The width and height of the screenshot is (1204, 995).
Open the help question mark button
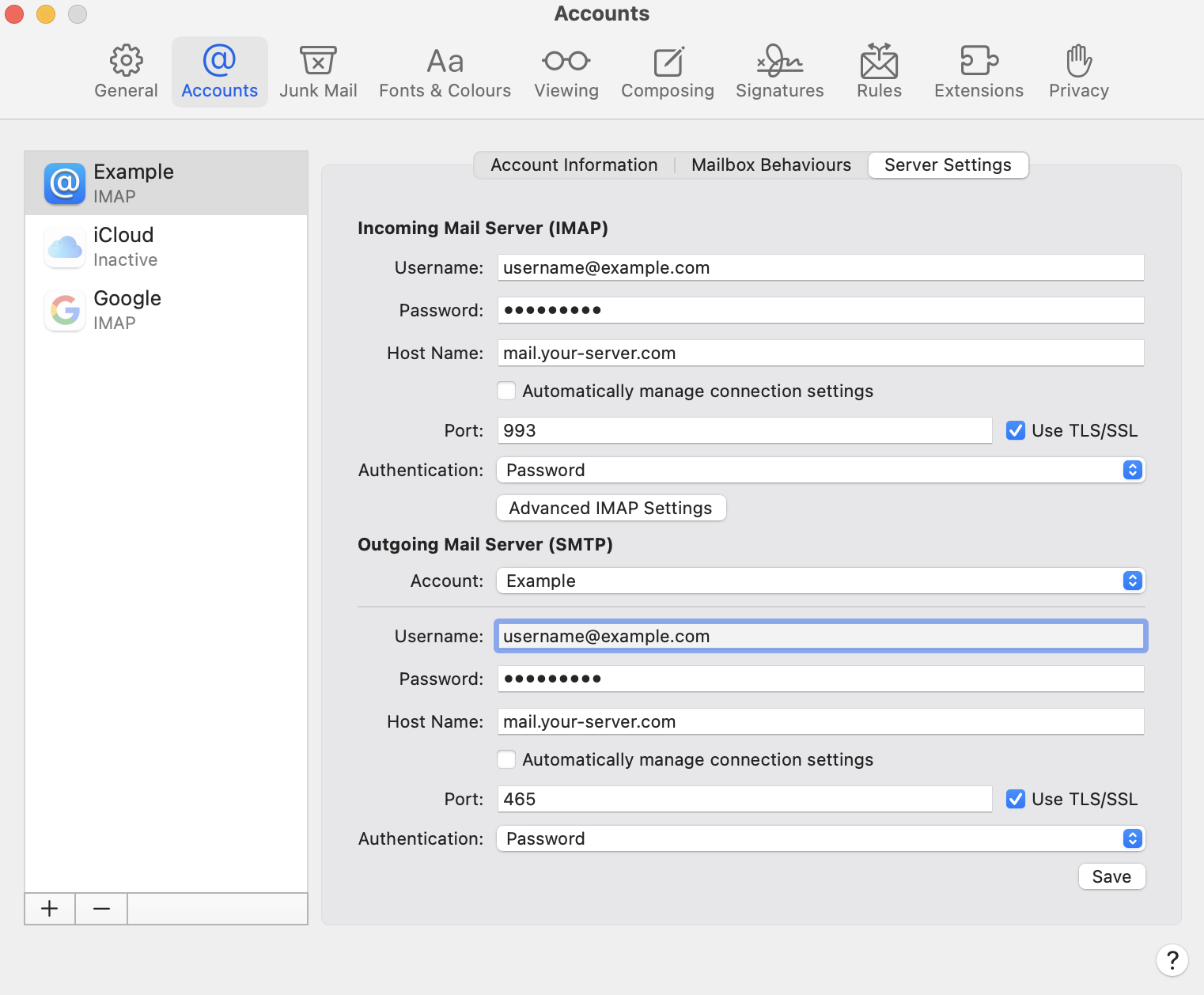[x=1172, y=960]
